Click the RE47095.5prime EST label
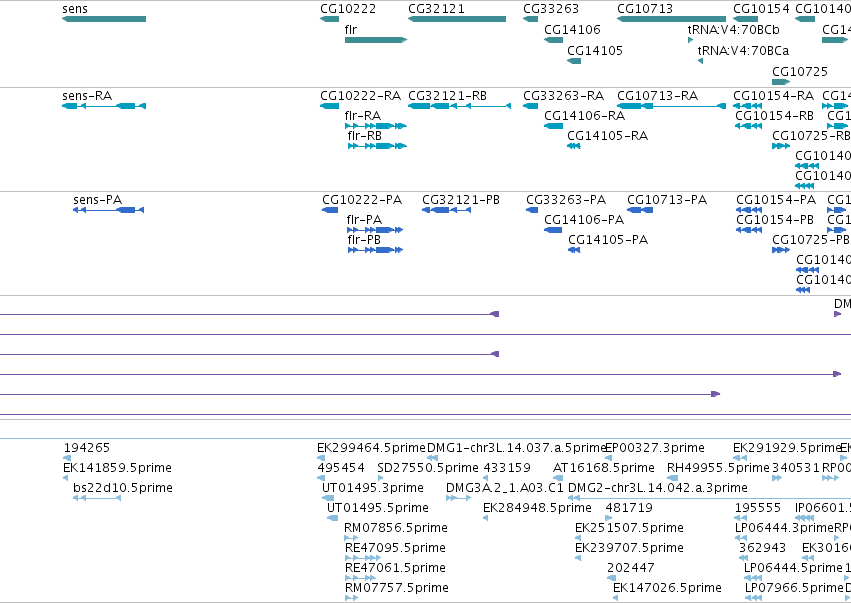 (396, 548)
